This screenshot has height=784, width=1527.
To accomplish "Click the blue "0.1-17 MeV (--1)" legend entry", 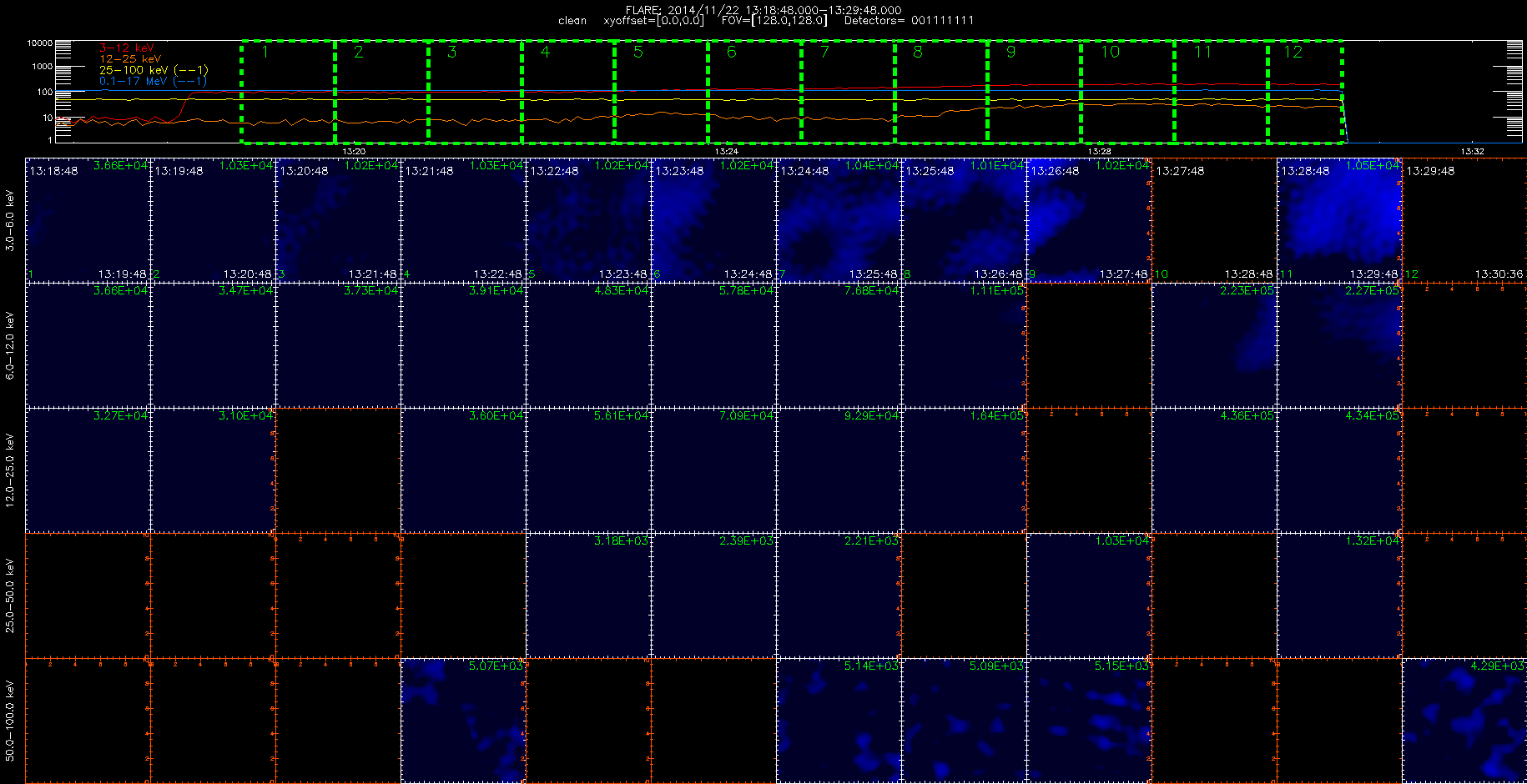I will 154,81.
